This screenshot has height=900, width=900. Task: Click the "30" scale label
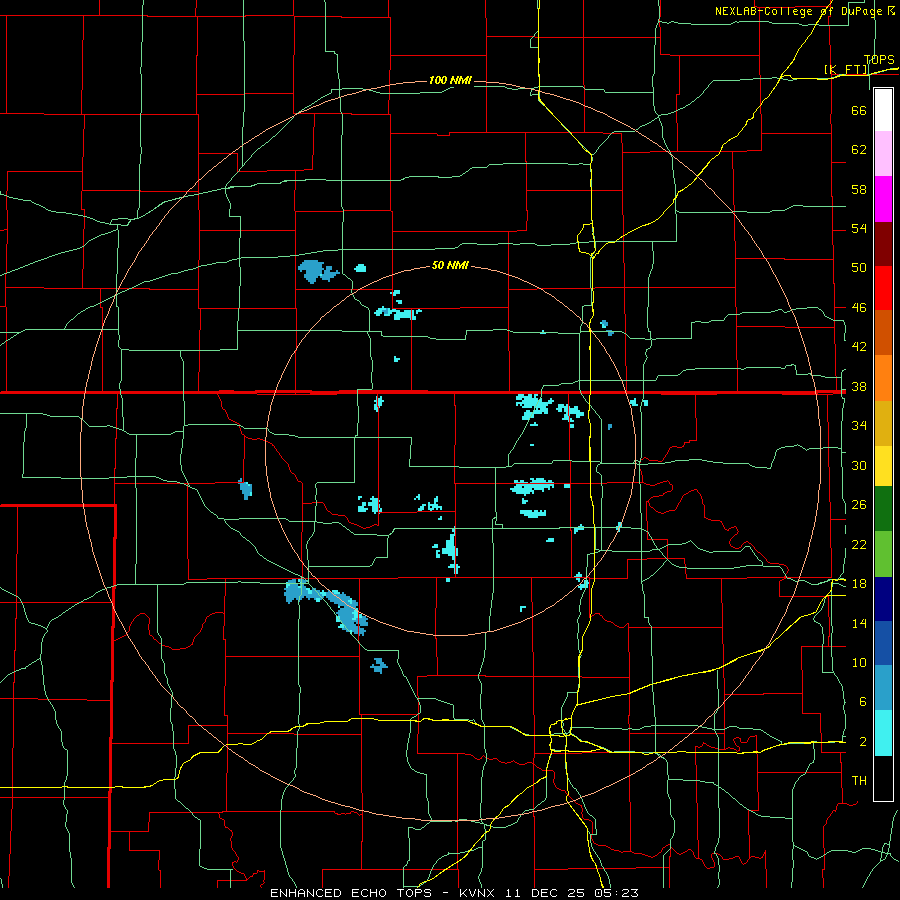[859, 465]
